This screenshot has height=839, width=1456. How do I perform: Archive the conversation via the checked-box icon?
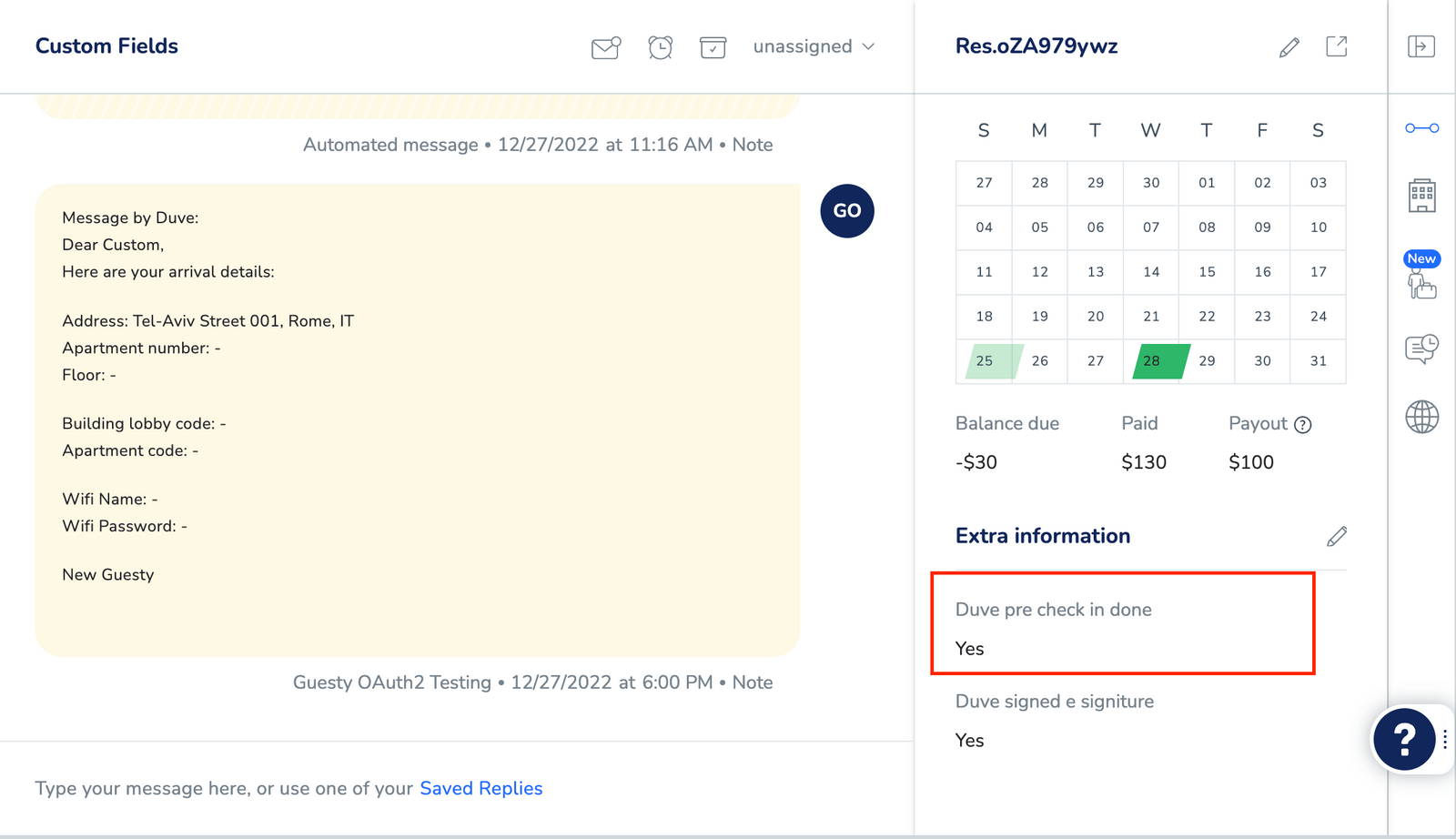click(713, 46)
